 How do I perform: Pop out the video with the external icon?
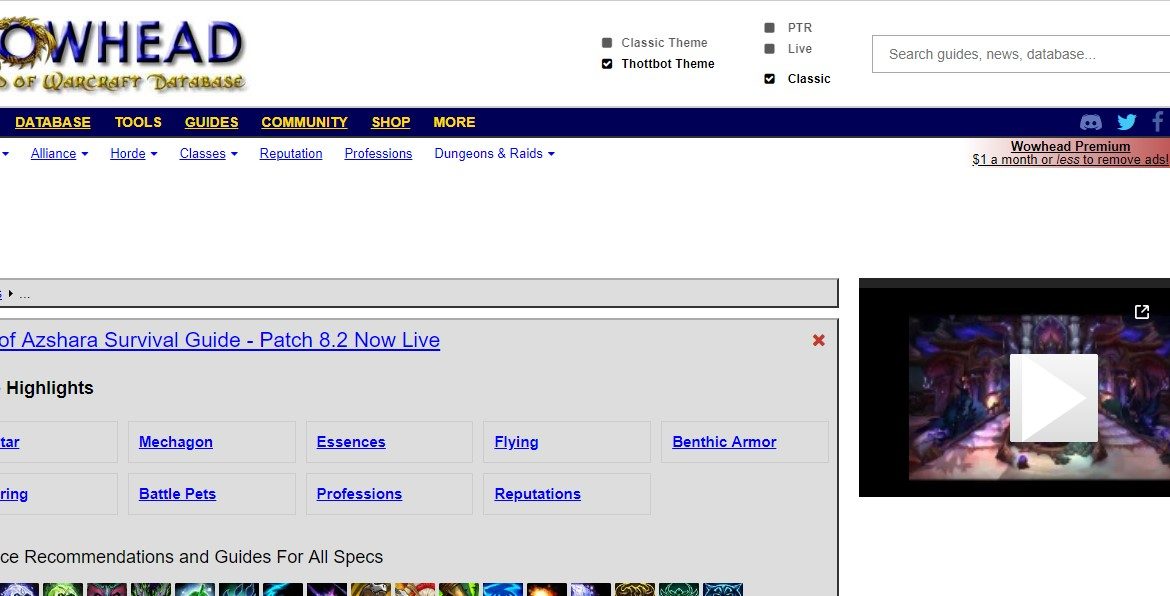(1142, 312)
